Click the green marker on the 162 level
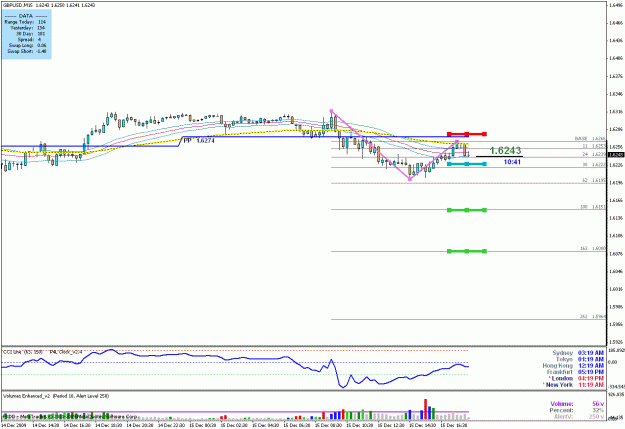 pyautogui.click(x=467, y=251)
